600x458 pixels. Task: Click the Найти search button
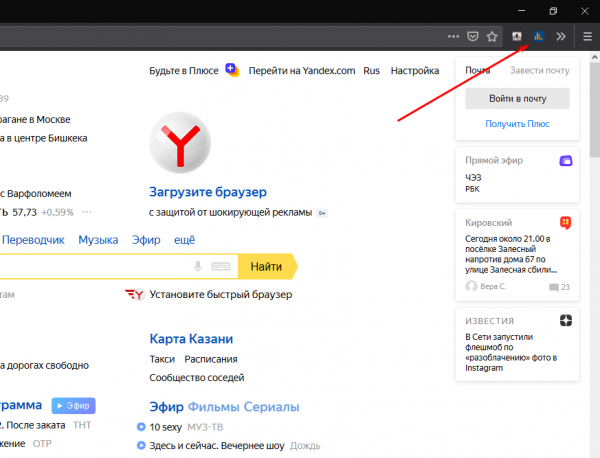[x=267, y=266]
